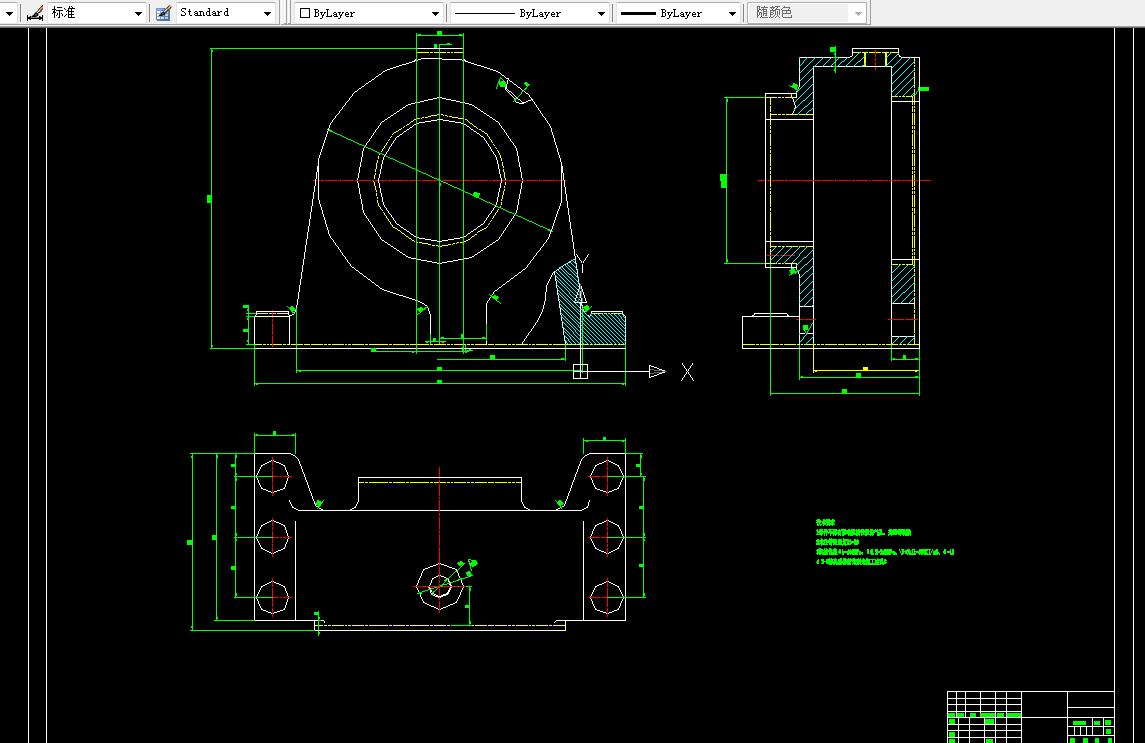Image resolution: width=1145 pixels, height=743 pixels.
Task: Select the middle-left bolt hole in plan view
Action: [x=273, y=537]
